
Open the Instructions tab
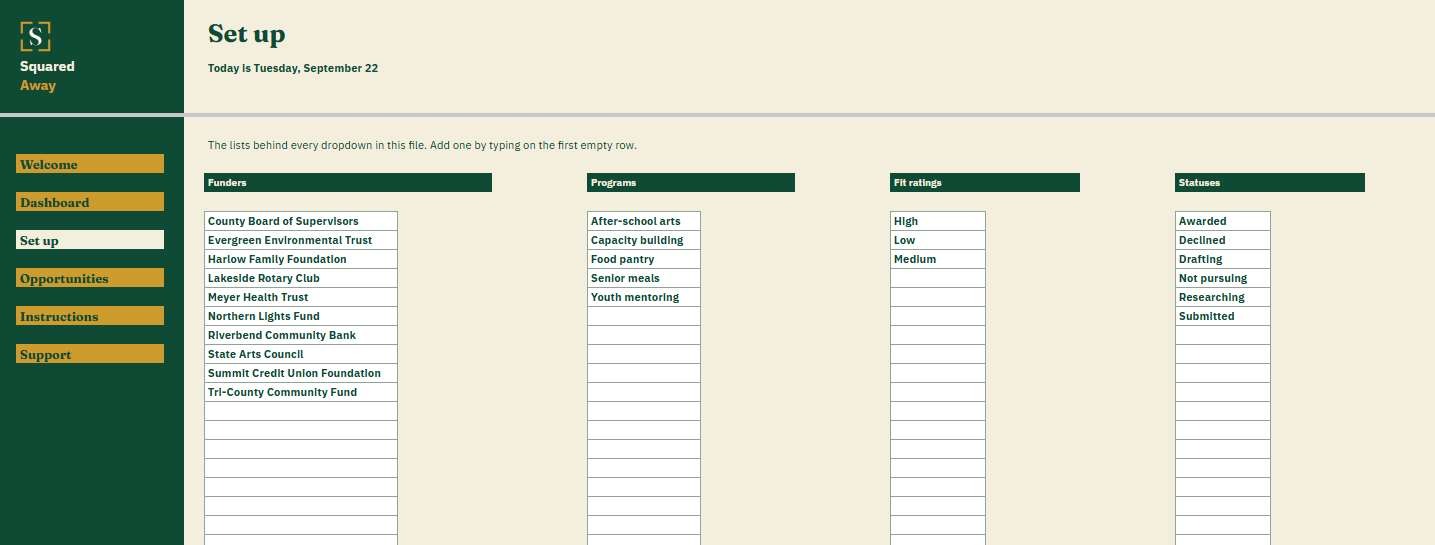pyautogui.click(x=90, y=316)
